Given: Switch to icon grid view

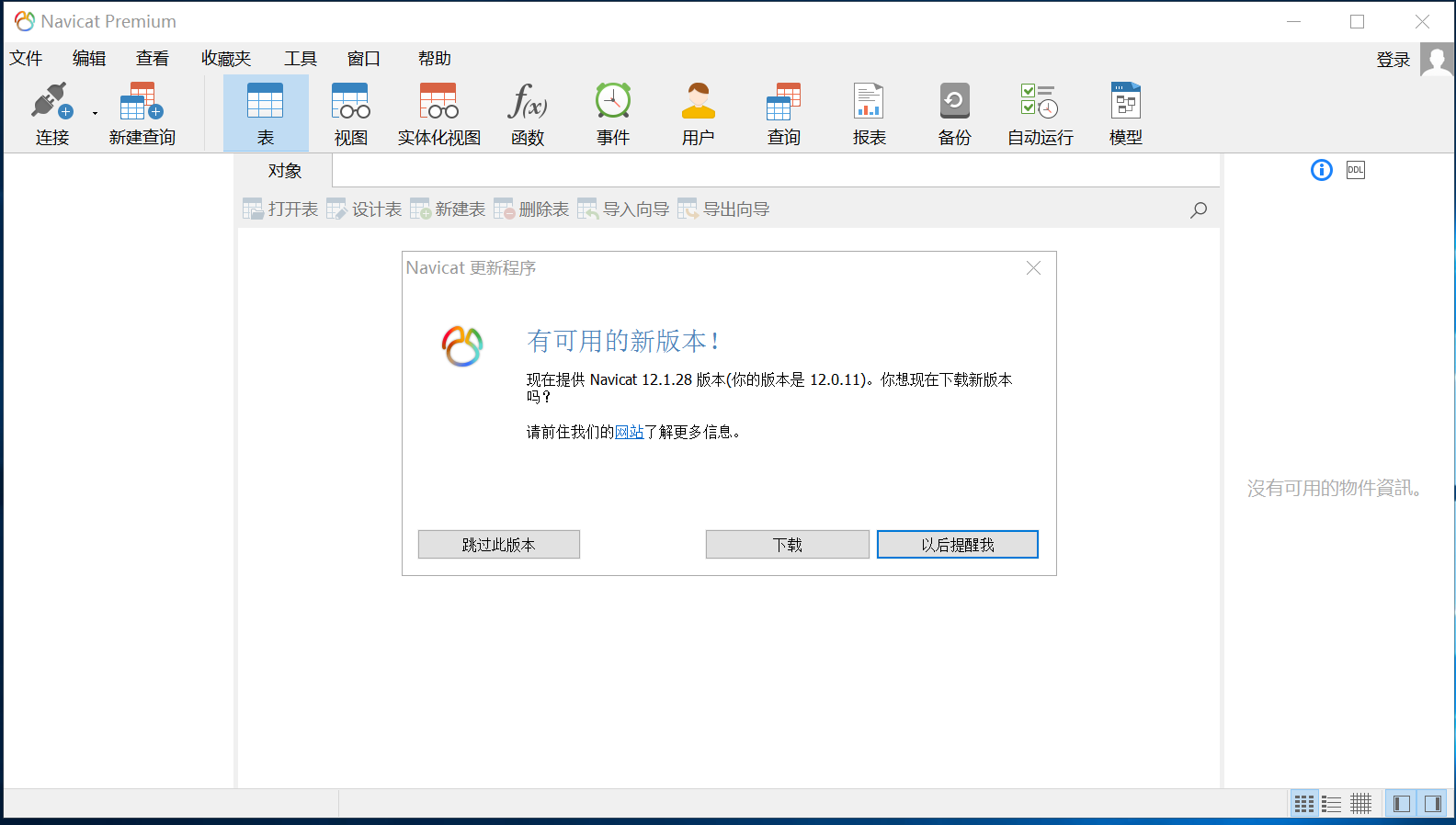Looking at the screenshot, I should [1304, 804].
